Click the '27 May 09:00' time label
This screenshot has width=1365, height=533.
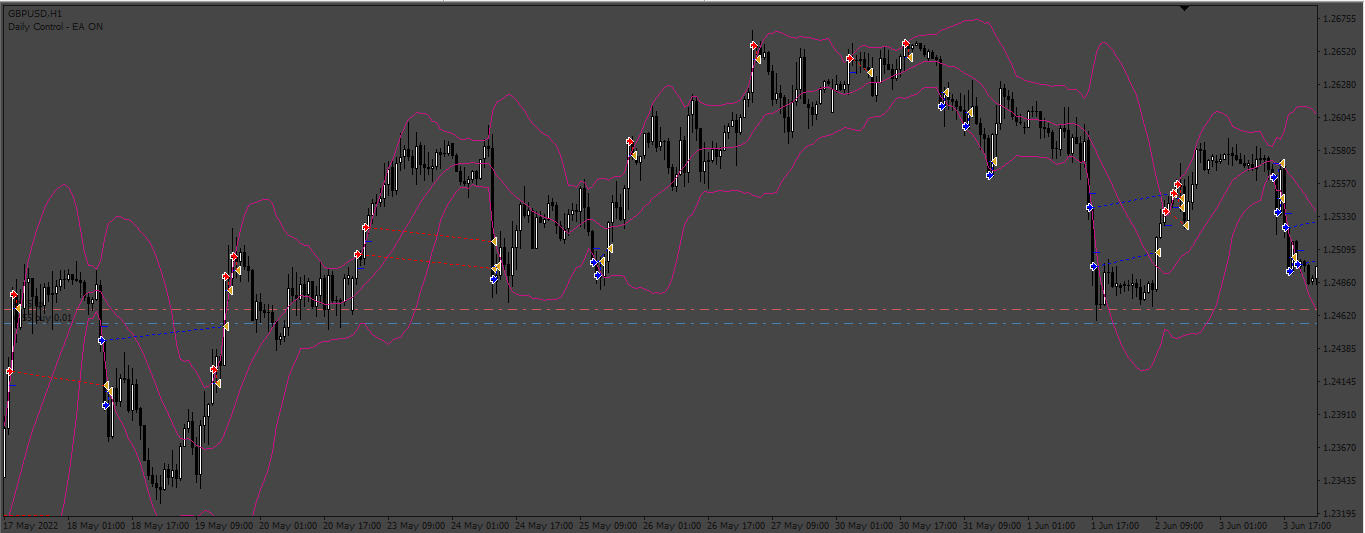[x=801, y=525]
